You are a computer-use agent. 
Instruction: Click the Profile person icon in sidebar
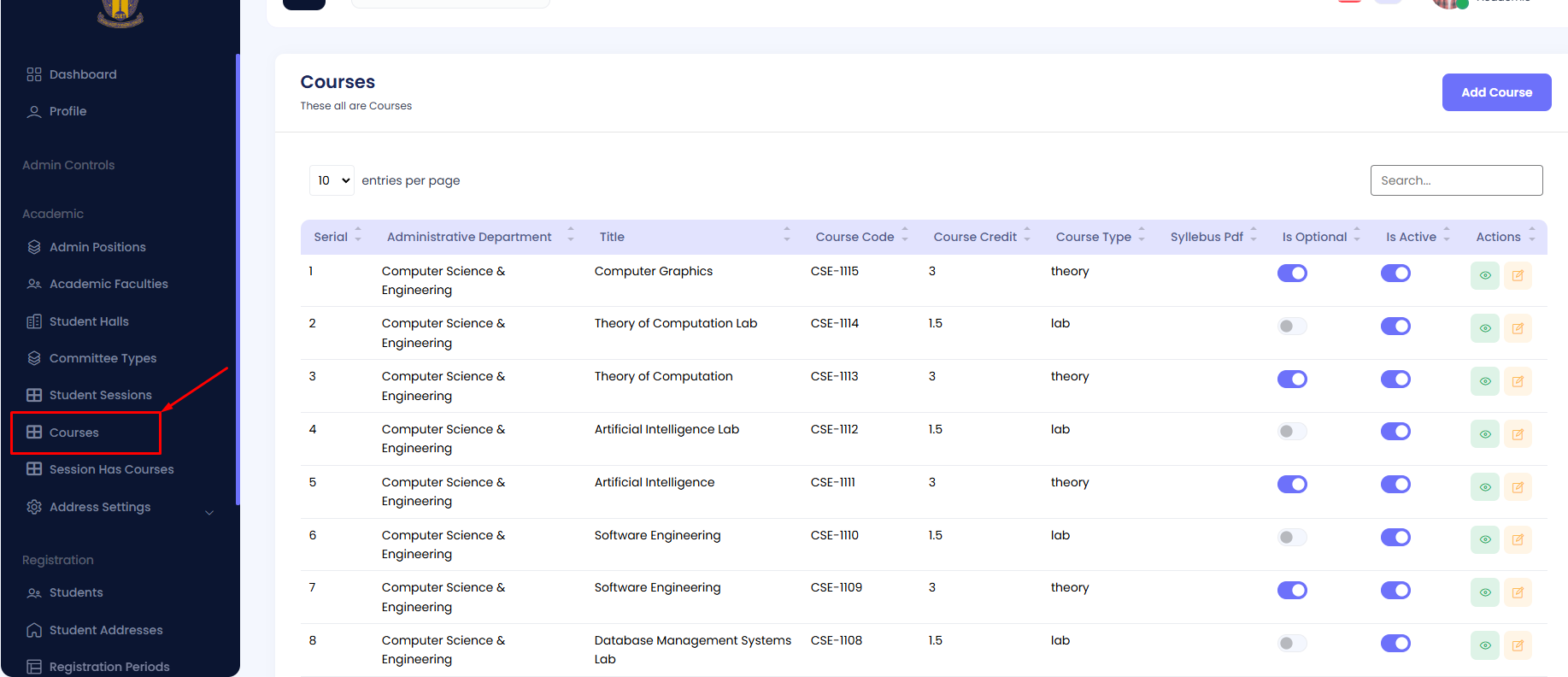tap(34, 112)
